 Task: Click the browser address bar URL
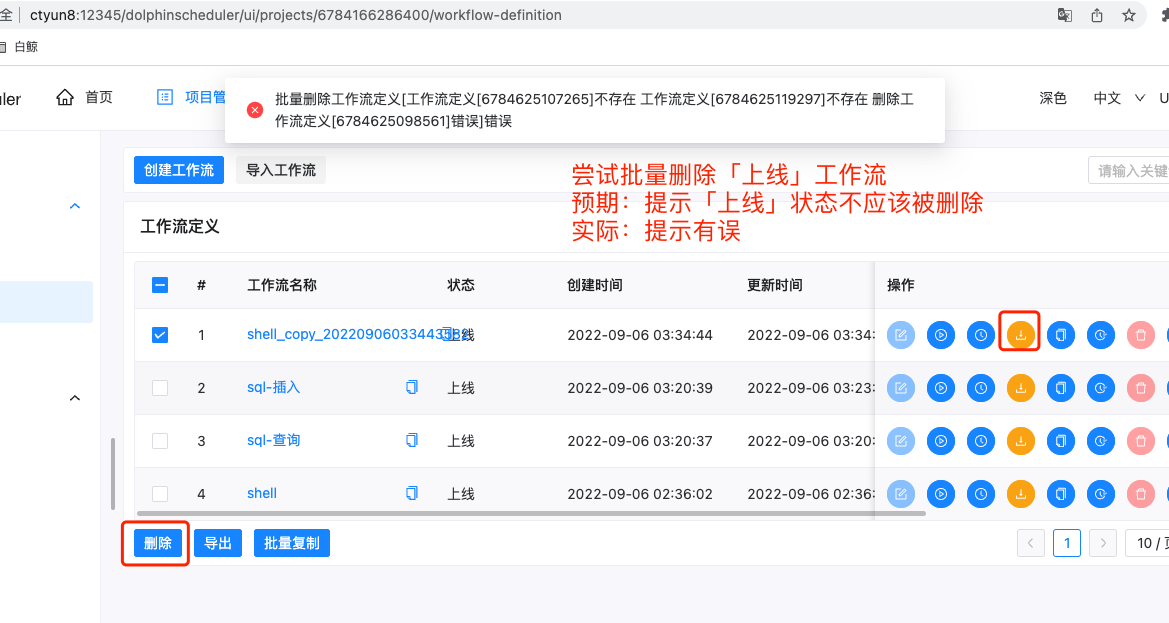[x=296, y=15]
